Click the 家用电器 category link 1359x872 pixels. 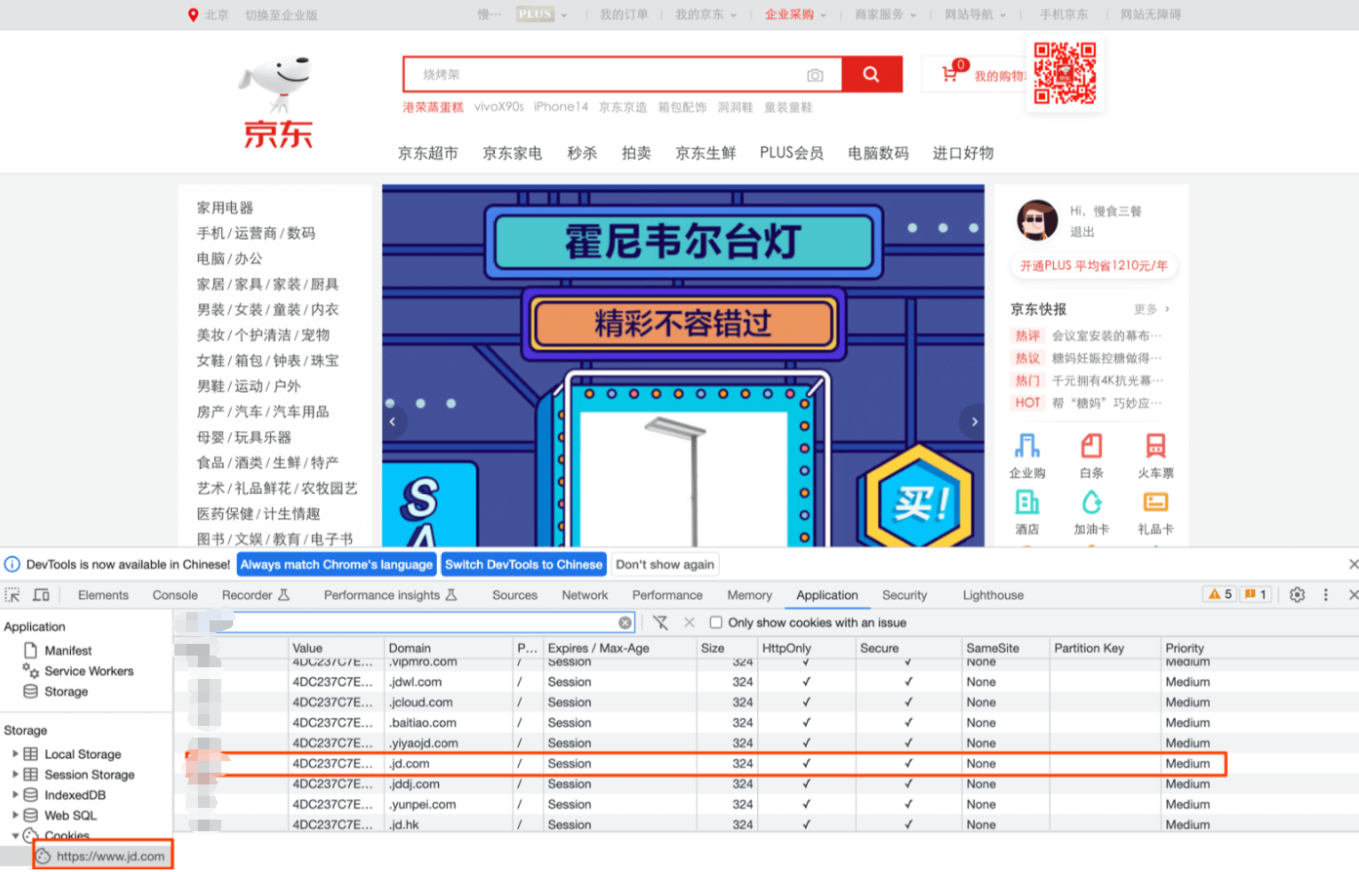[x=225, y=208]
